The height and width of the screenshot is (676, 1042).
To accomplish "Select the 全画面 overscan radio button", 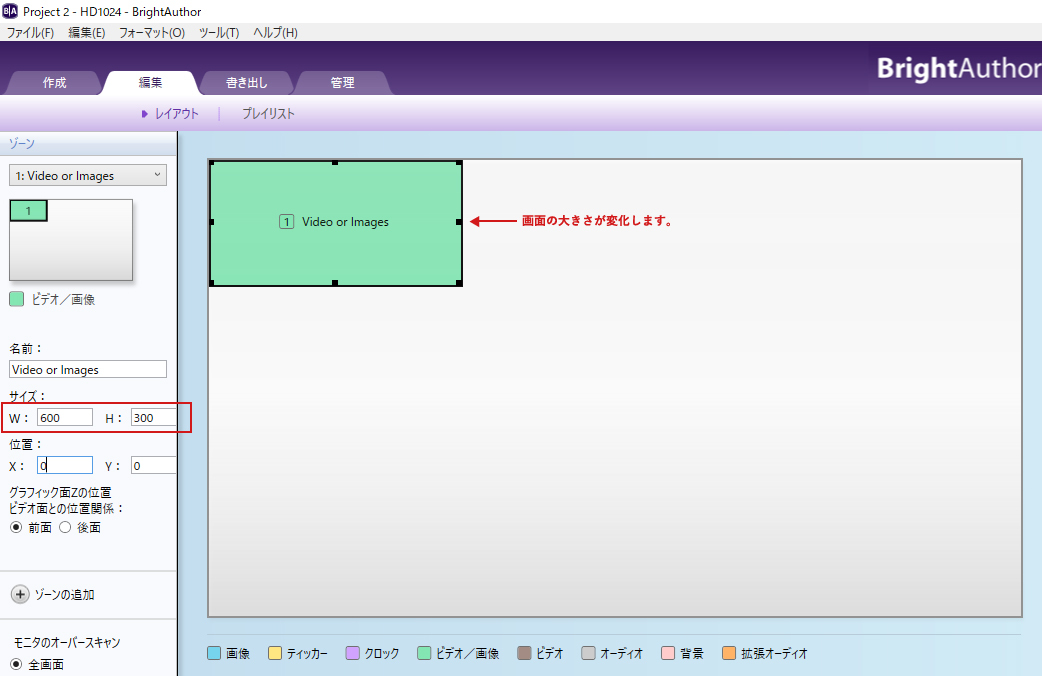I will pos(16,664).
